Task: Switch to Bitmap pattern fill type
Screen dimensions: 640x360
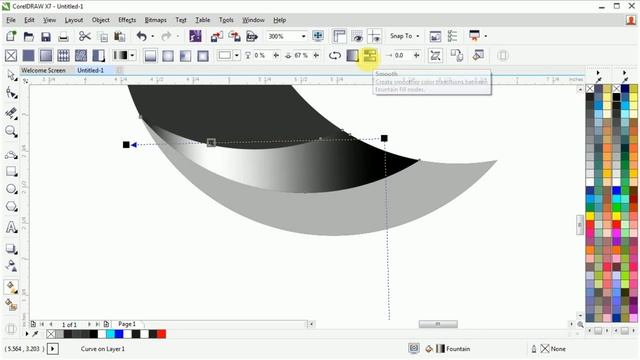Action: (x=81, y=55)
